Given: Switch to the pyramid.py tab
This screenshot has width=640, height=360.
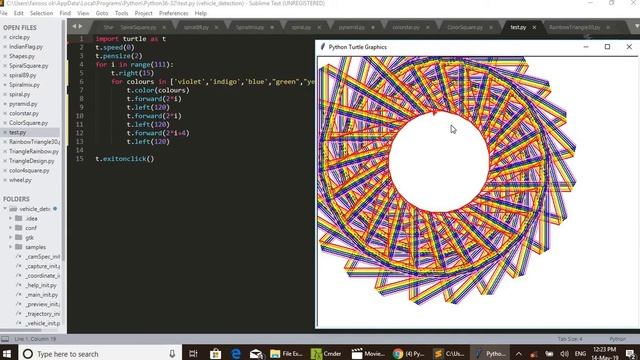Looking at the screenshot, I should tap(351, 27).
